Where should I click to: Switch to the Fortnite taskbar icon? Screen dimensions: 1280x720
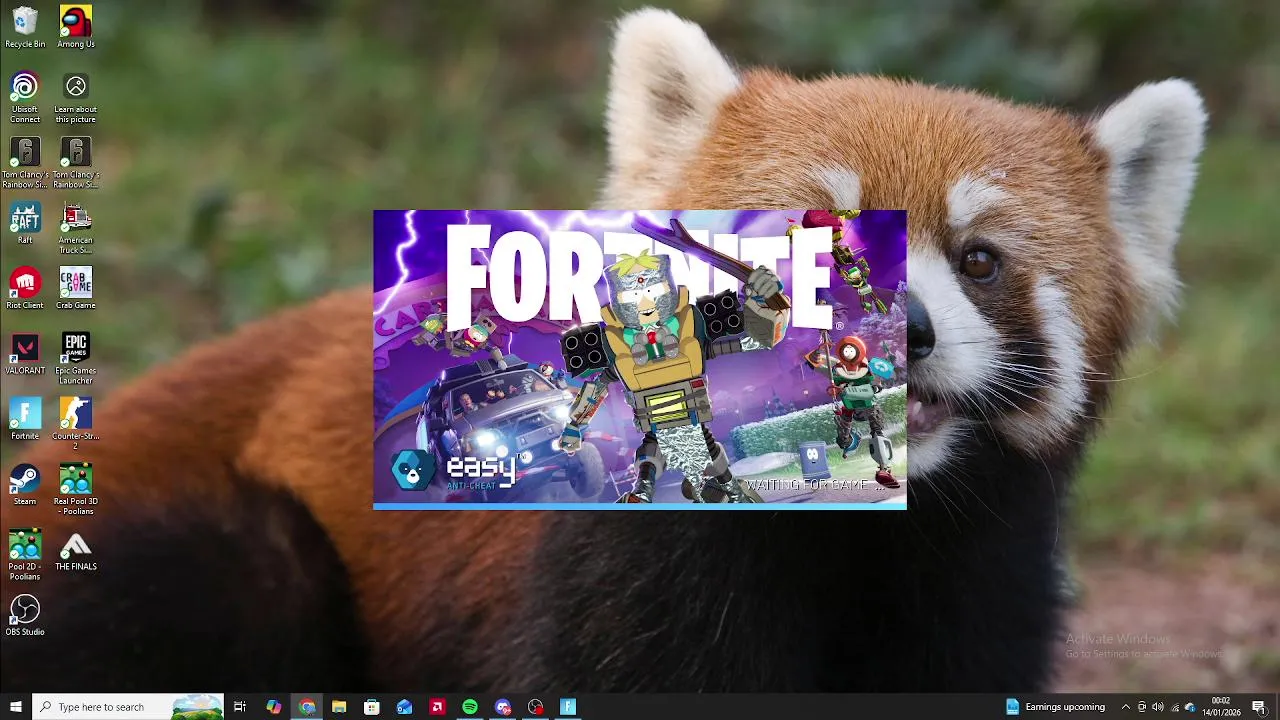(x=568, y=707)
